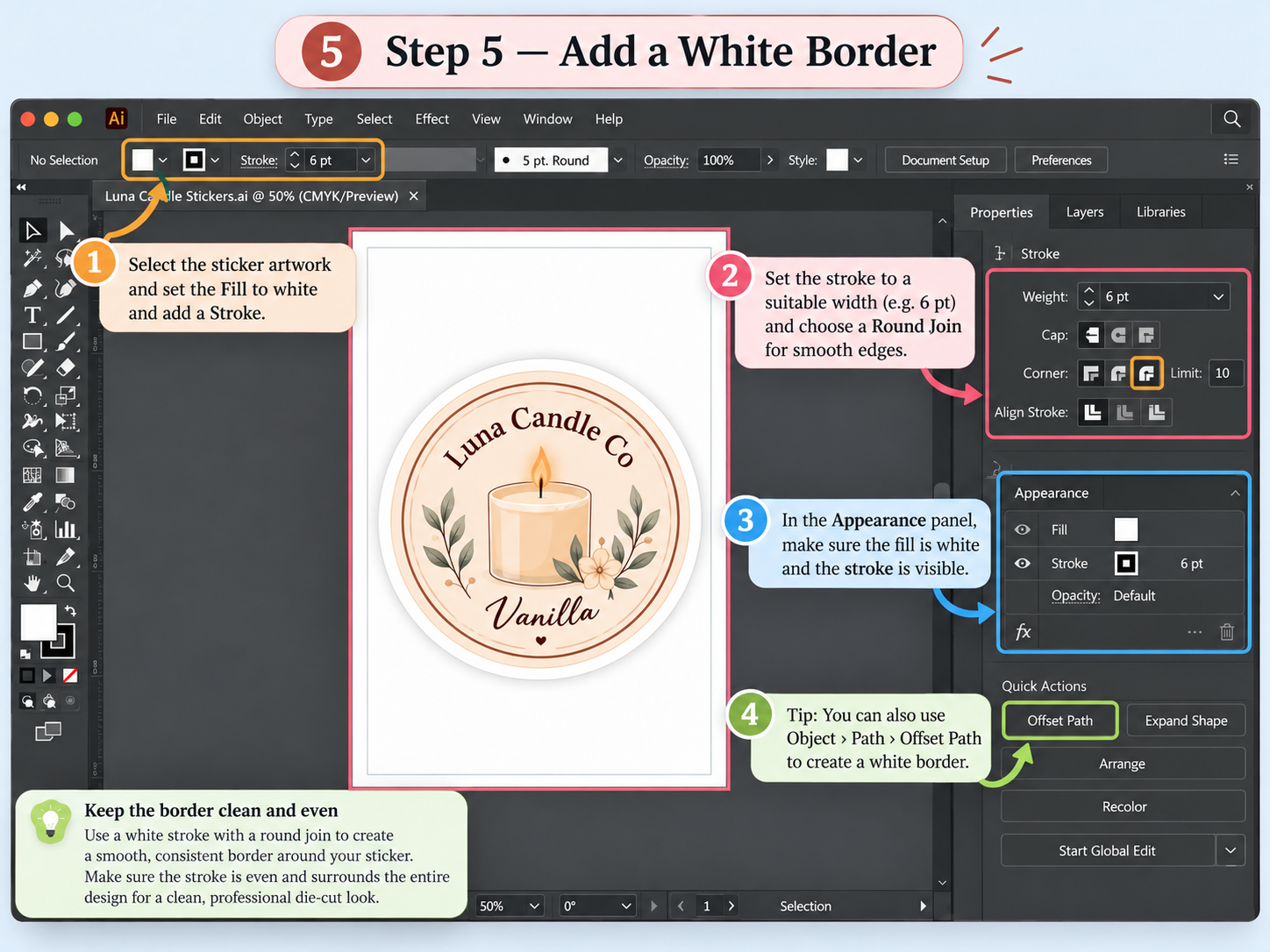Select the Paintbrush tool
Viewport: 1270px width, 952px height.
[x=66, y=342]
